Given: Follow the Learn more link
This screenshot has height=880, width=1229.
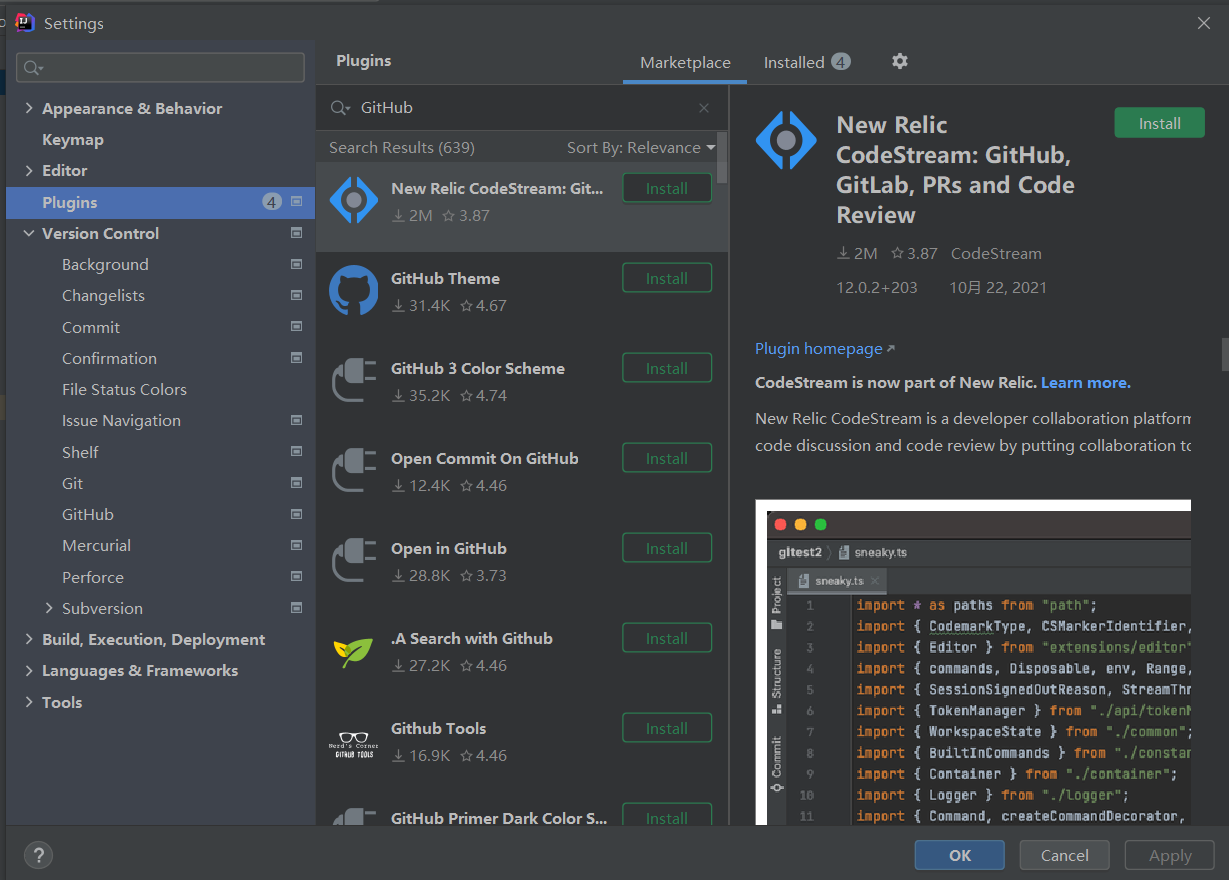Looking at the screenshot, I should (1086, 382).
